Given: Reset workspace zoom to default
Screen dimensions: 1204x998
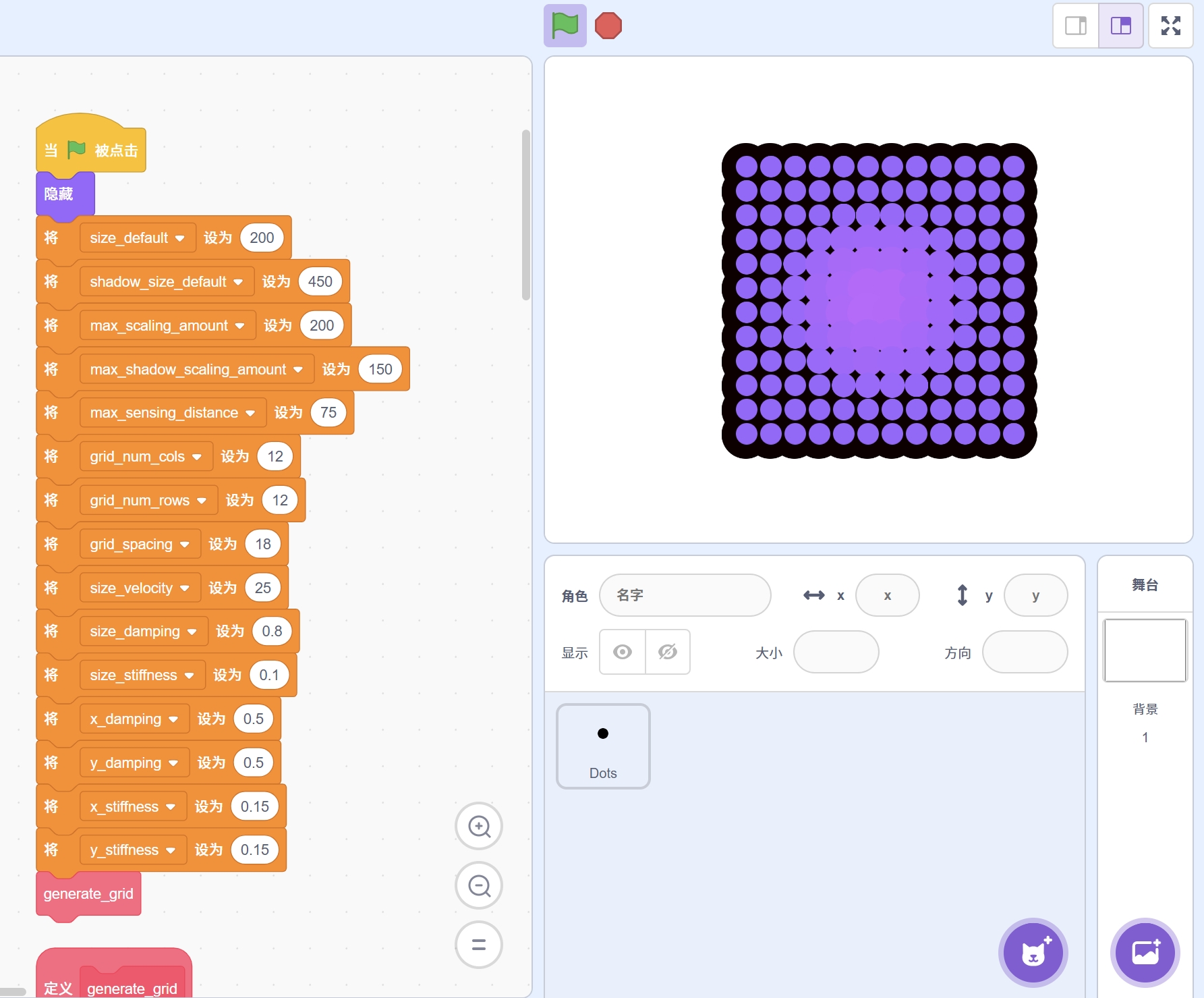Looking at the screenshot, I should click(x=479, y=945).
